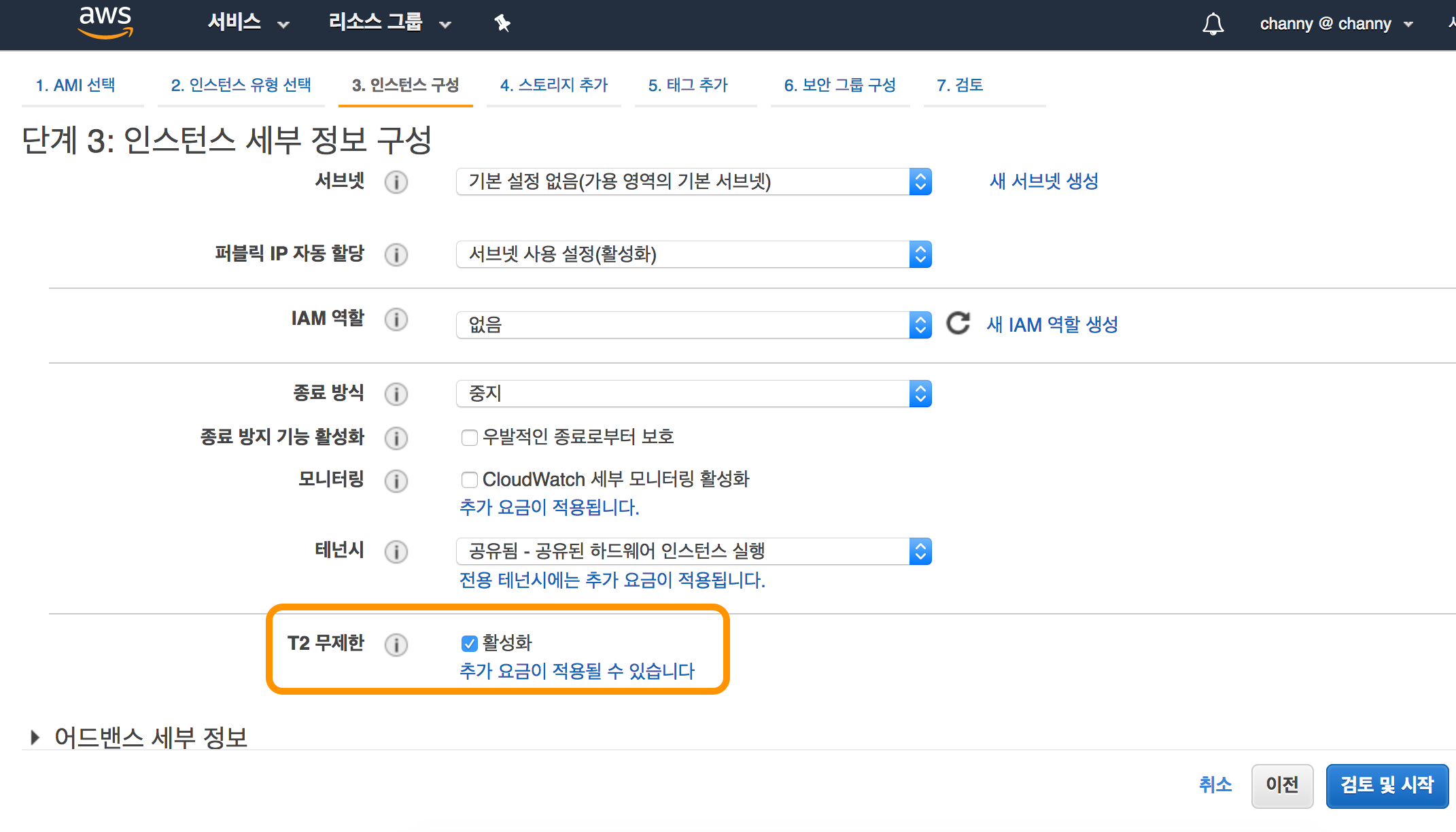This screenshot has width=1456, height=832.
Task: Click the pin shortcut icon in navbar
Action: pyautogui.click(x=502, y=23)
